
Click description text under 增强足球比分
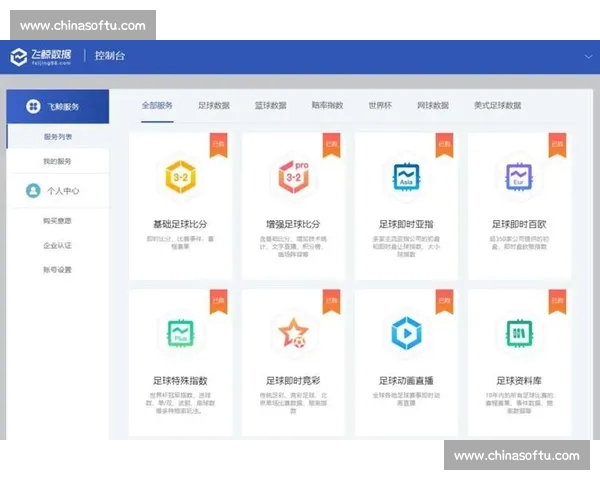[x=293, y=247]
